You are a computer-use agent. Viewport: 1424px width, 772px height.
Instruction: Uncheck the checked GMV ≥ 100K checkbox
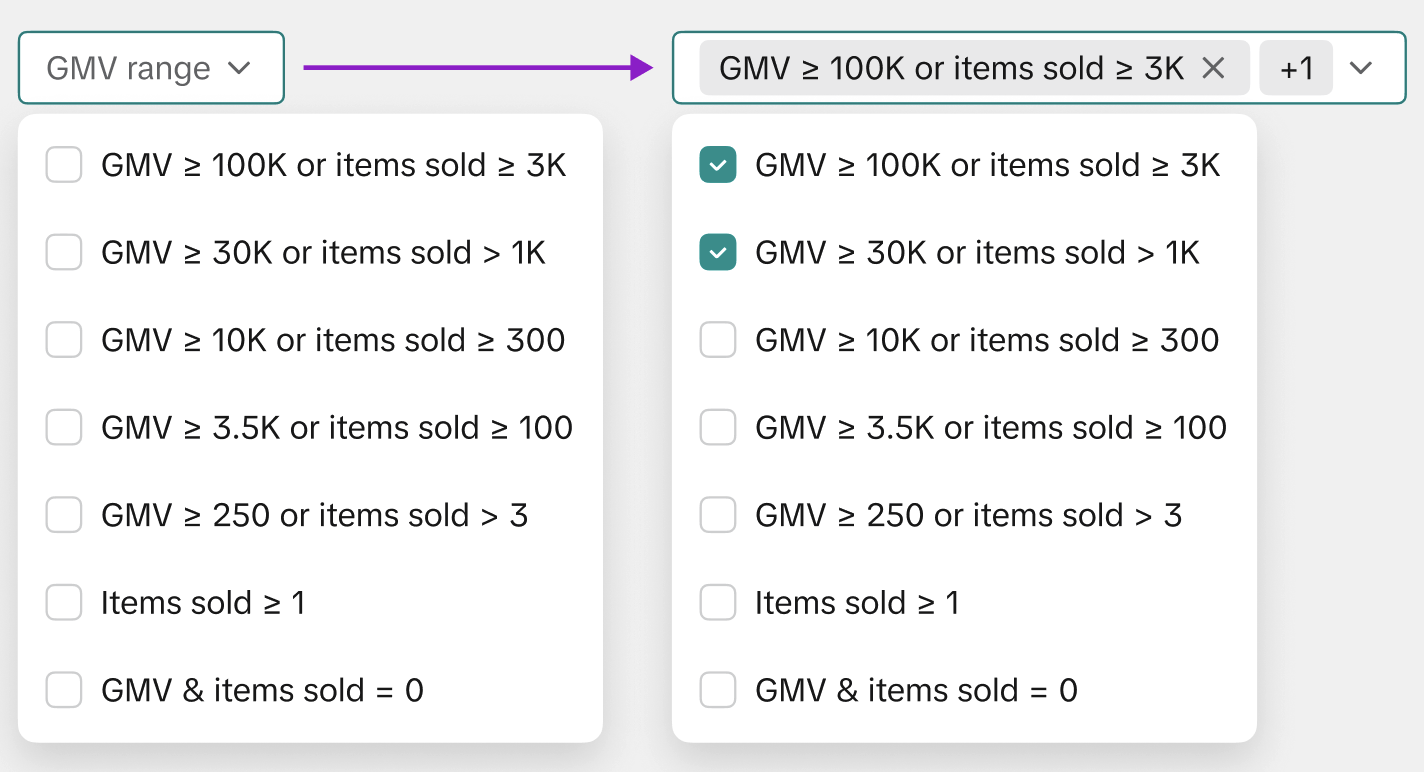click(718, 165)
